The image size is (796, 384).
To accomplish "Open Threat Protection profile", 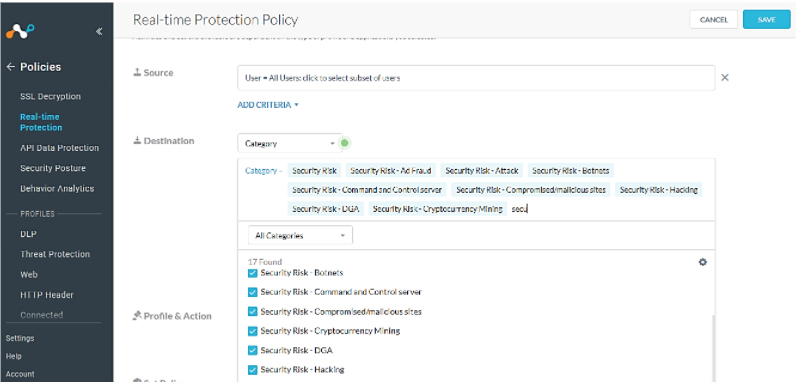I will (x=55, y=254).
